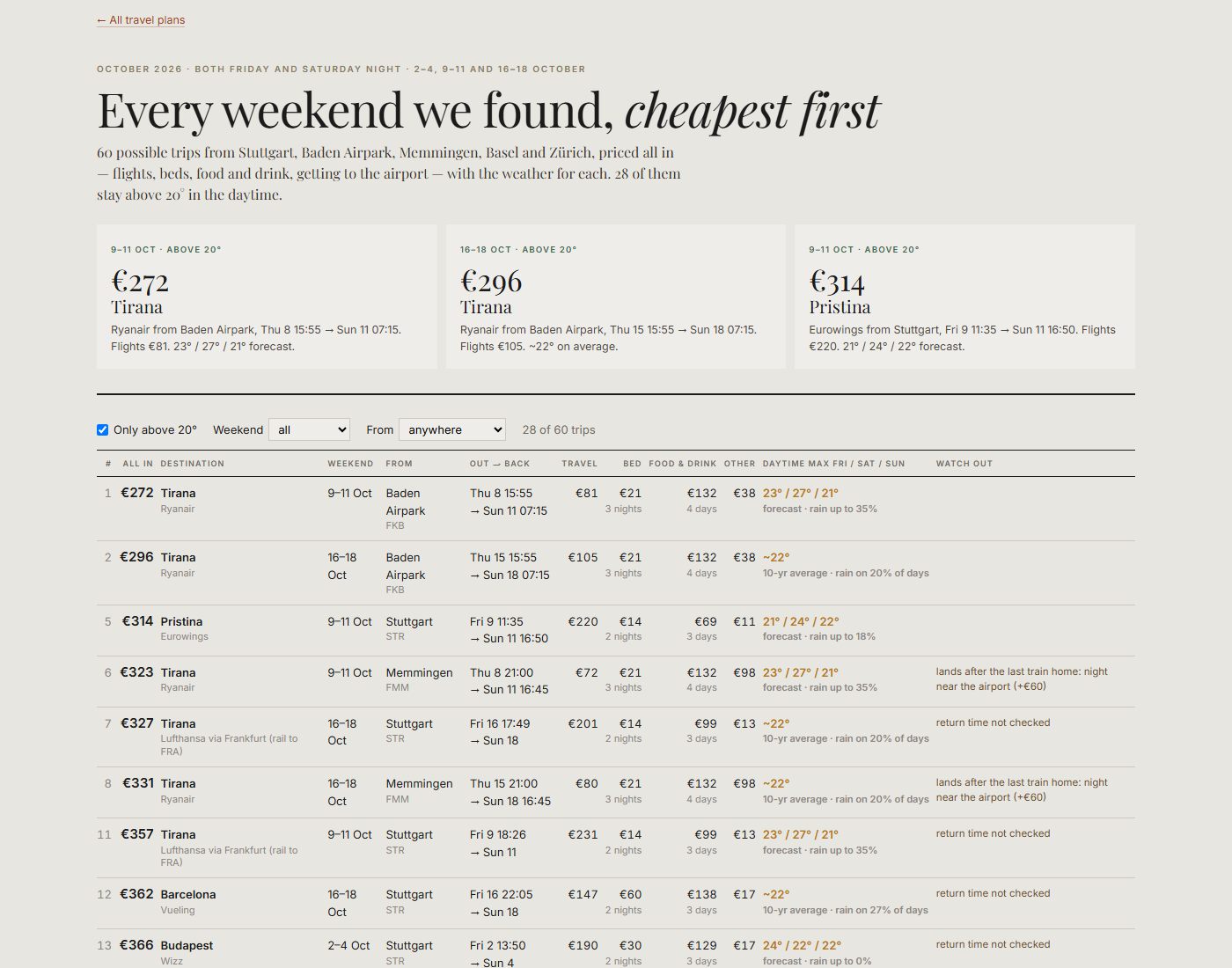Screen dimensions: 1232x968
Task: Click the '€190' travel cost
Action: pos(583,945)
